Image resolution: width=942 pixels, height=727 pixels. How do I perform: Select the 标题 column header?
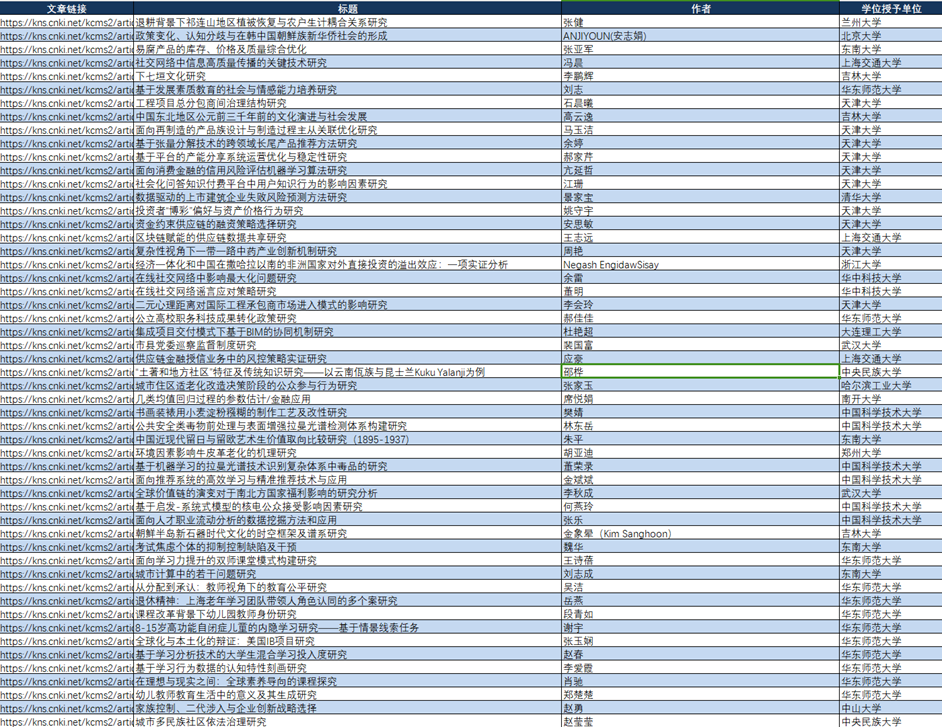347,8
